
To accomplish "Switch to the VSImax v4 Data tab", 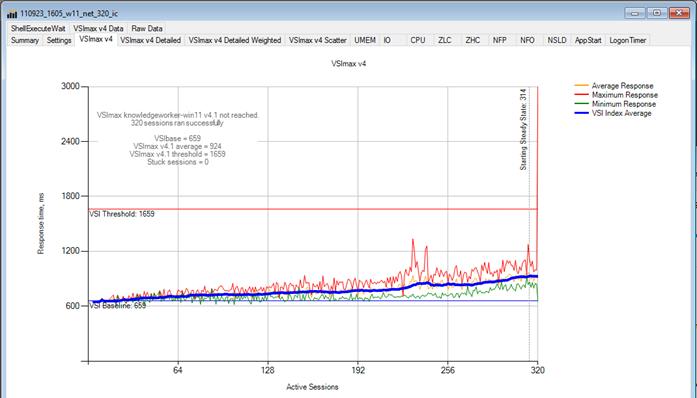I will click(98, 28).
